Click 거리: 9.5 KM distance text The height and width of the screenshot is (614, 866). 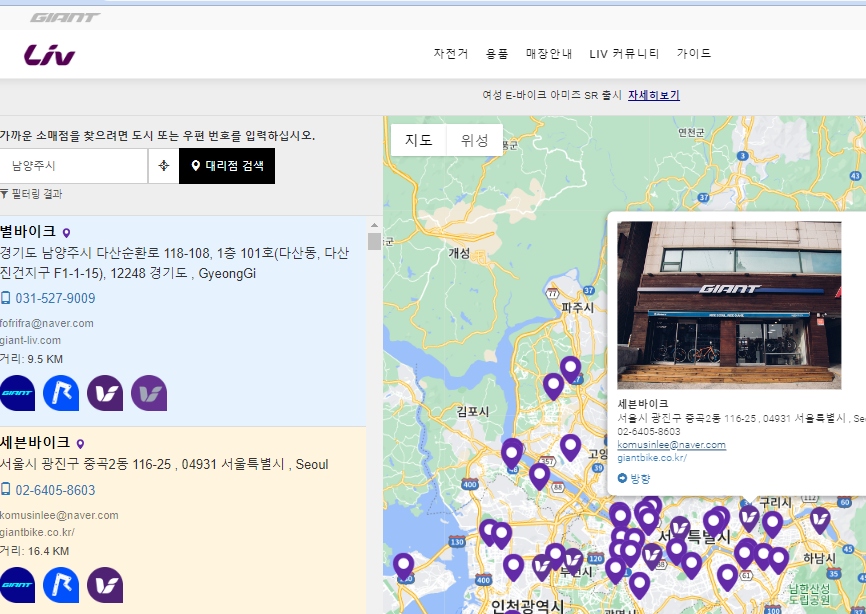[31, 359]
